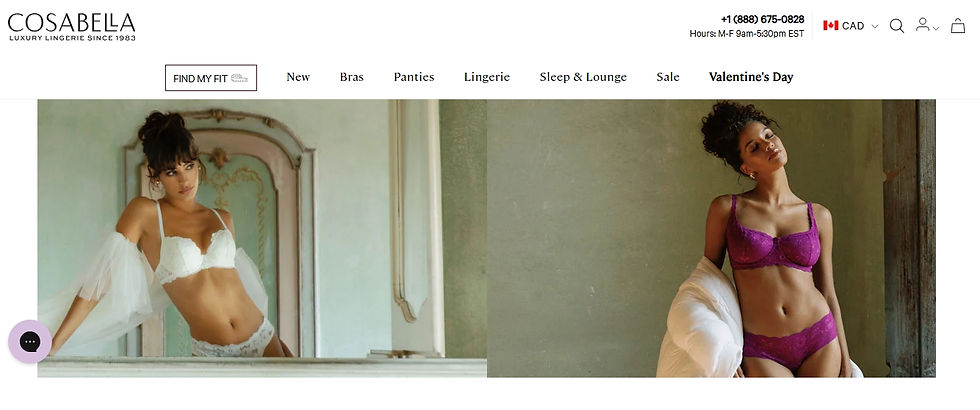Open the purple chat bubble widget

pyautogui.click(x=29, y=341)
